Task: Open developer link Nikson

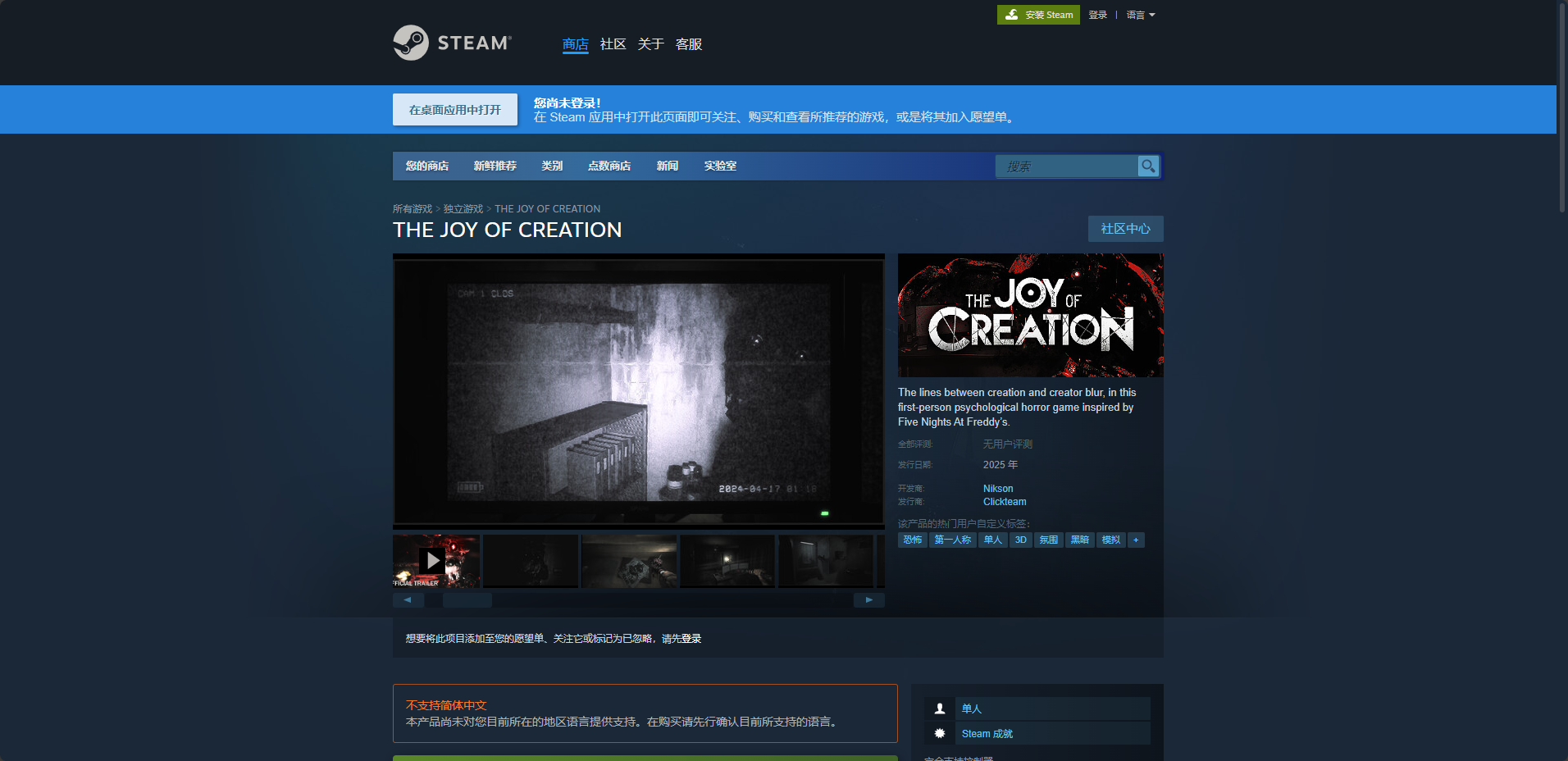Action: coord(998,489)
